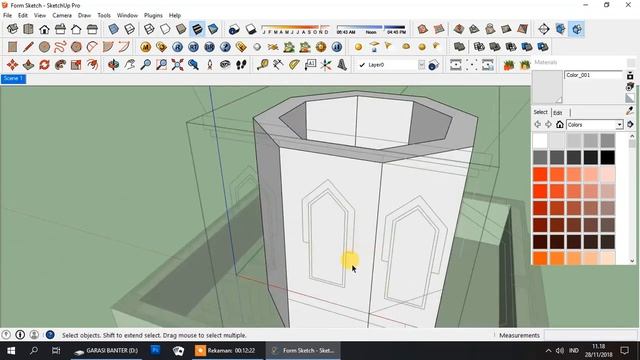Image resolution: width=640 pixels, height=360 pixels.
Task: Enable Wireframe face style
Action: point(149,29)
